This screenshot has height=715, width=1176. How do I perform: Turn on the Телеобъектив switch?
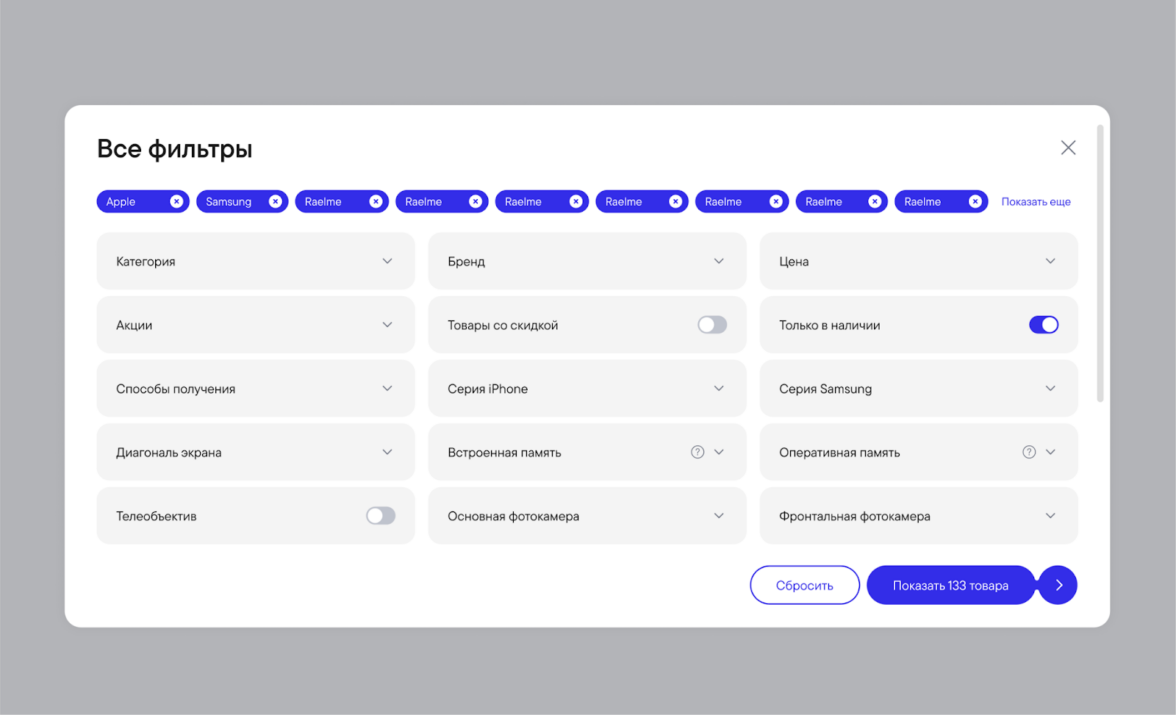[380, 516]
